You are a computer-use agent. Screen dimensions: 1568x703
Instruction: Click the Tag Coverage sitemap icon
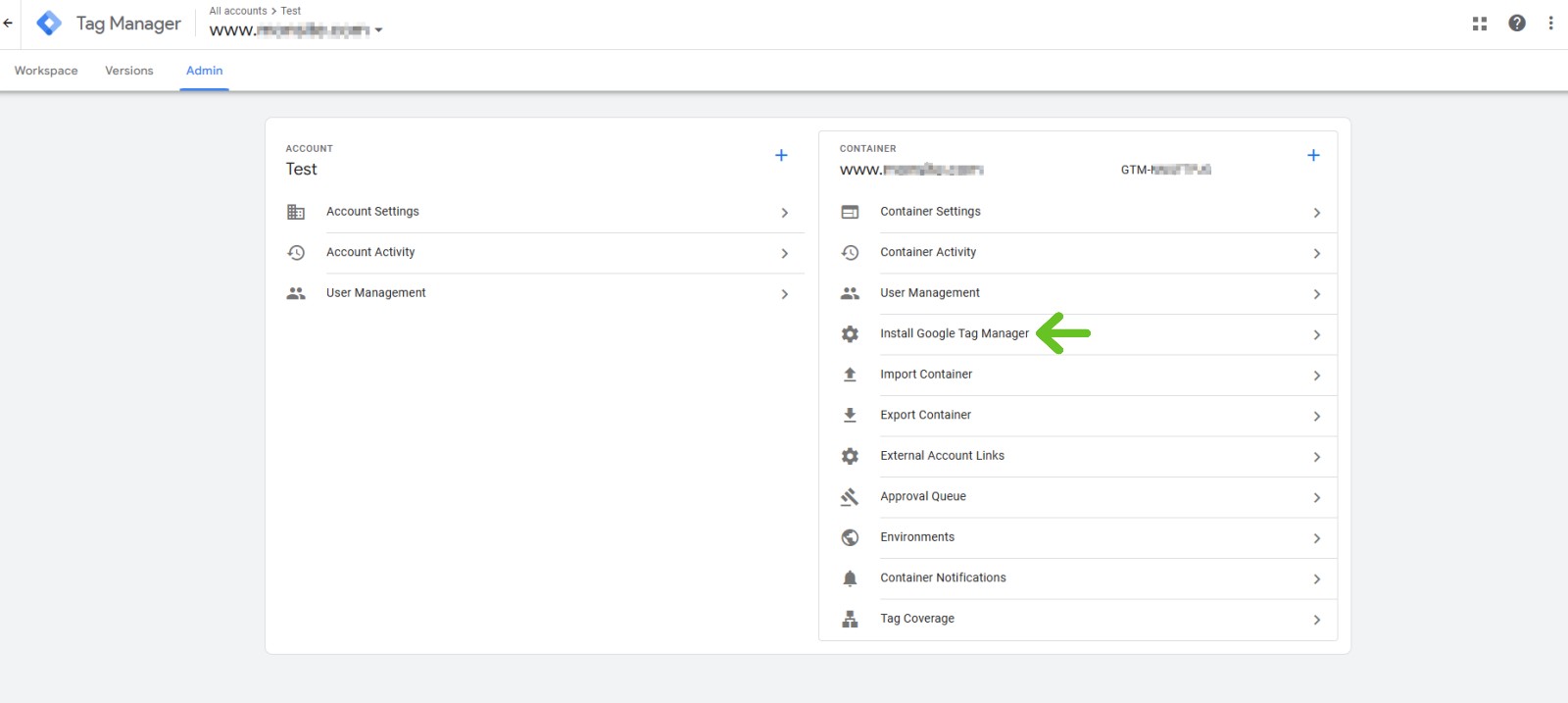[x=850, y=619]
